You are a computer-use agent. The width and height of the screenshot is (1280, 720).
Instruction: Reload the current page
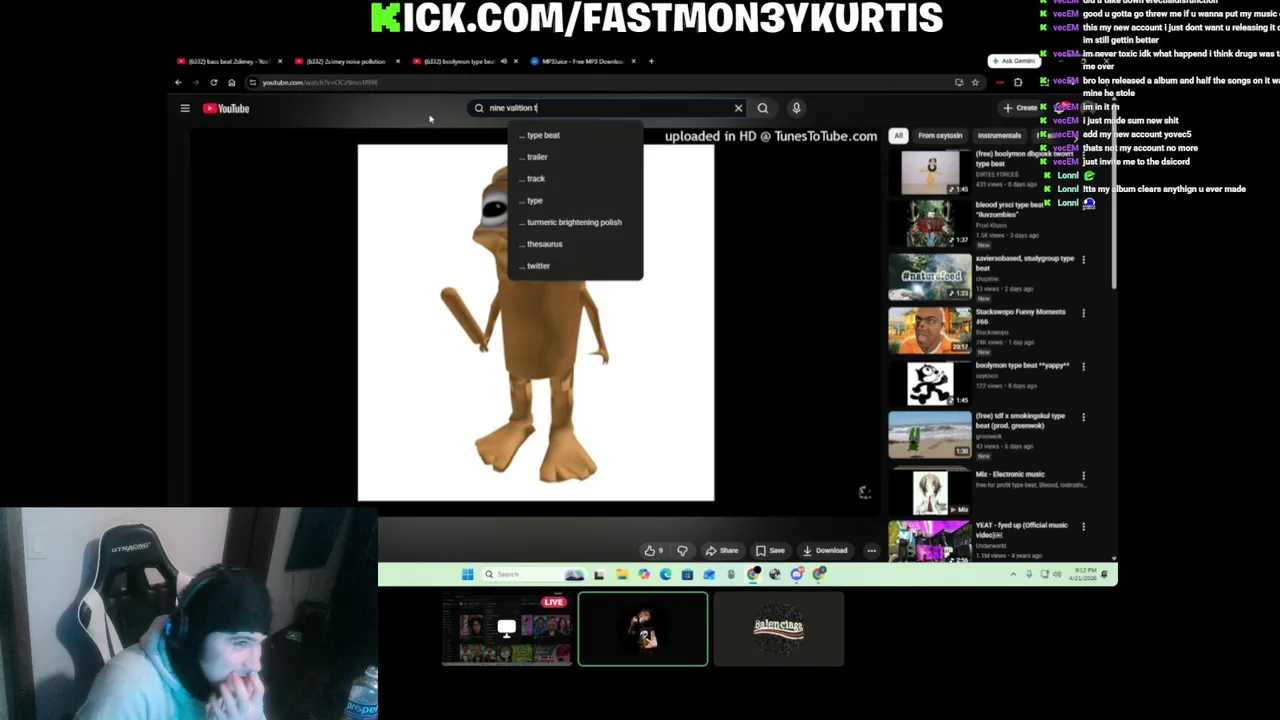point(213,83)
